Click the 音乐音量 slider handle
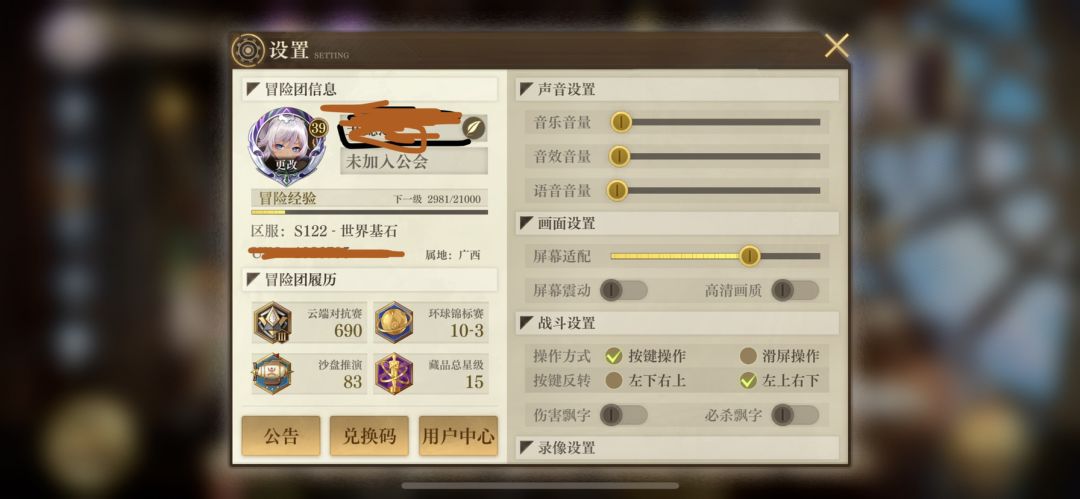 pyautogui.click(x=621, y=122)
